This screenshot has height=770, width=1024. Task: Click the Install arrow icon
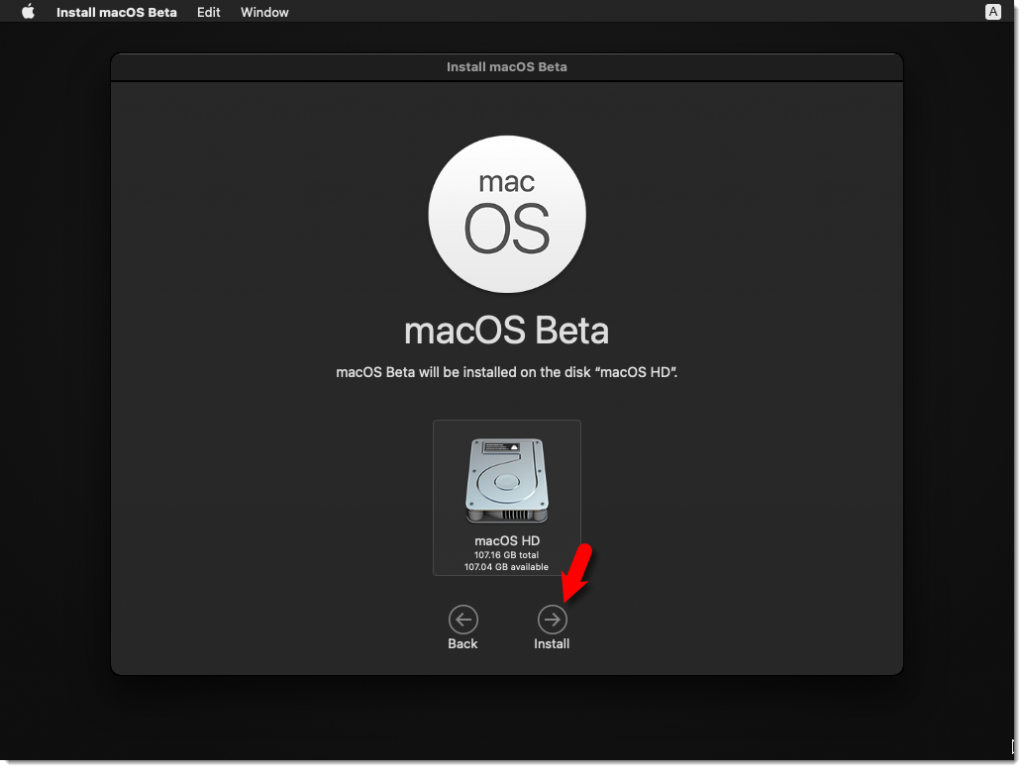(x=551, y=619)
